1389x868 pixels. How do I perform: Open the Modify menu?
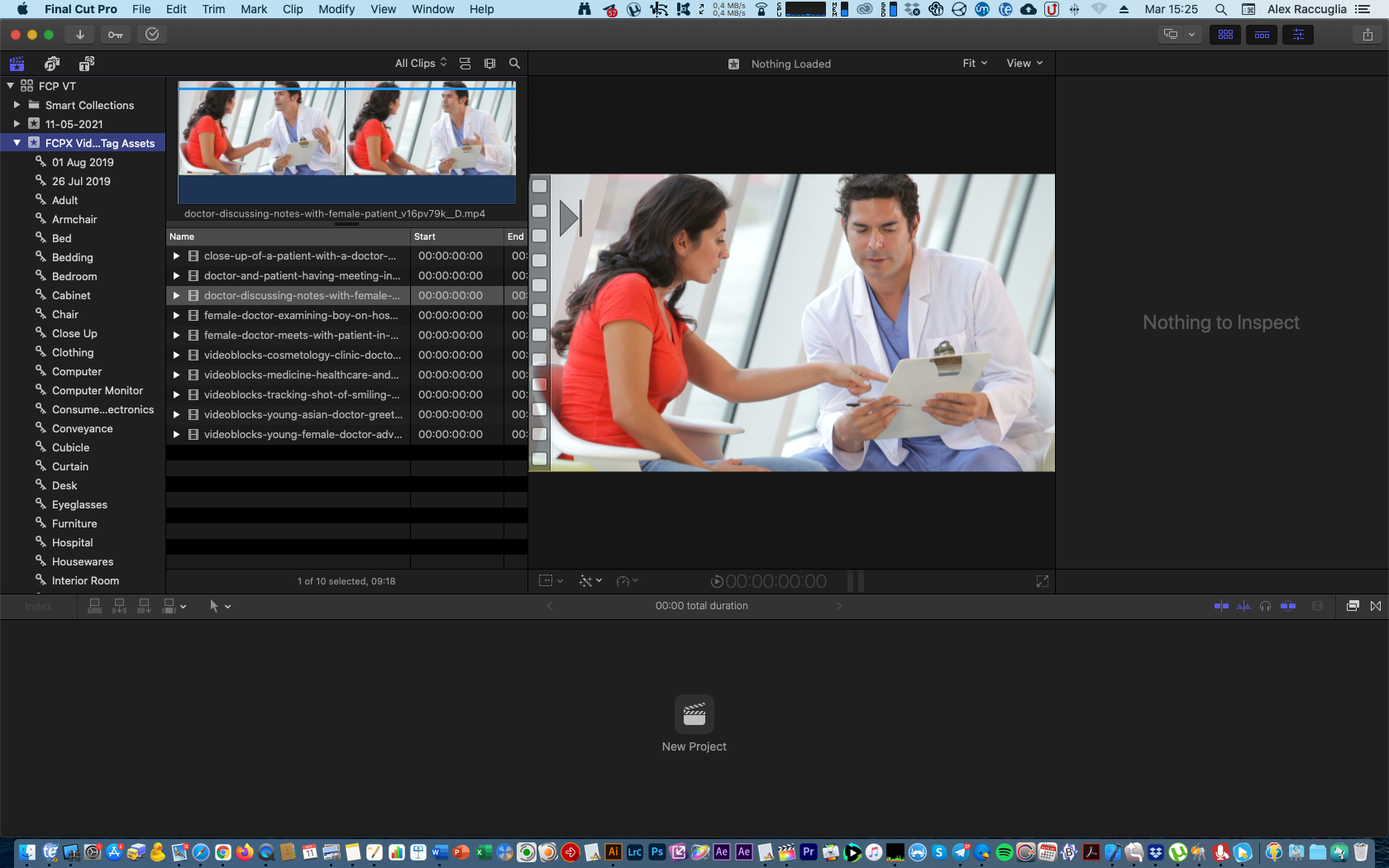pyautogui.click(x=337, y=9)
